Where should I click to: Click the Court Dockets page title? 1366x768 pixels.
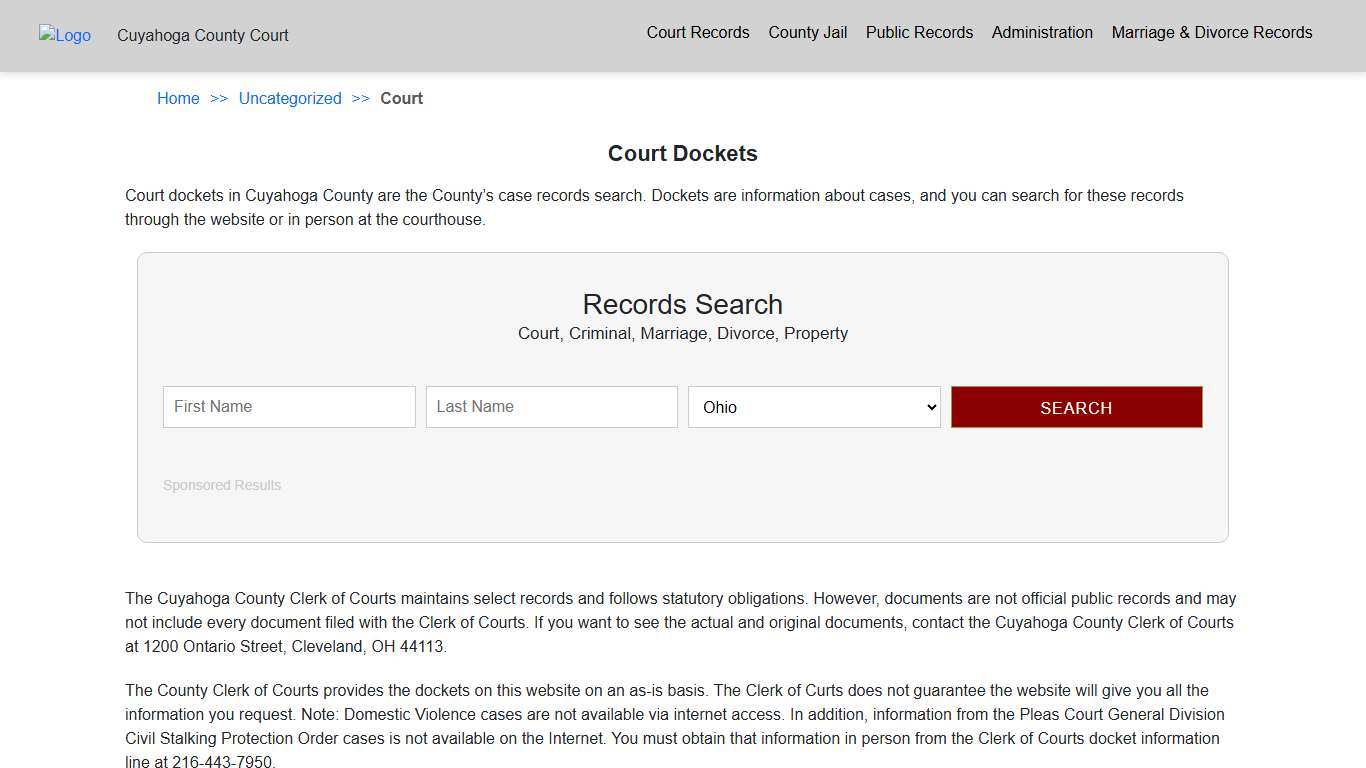[x=682, y=153]
